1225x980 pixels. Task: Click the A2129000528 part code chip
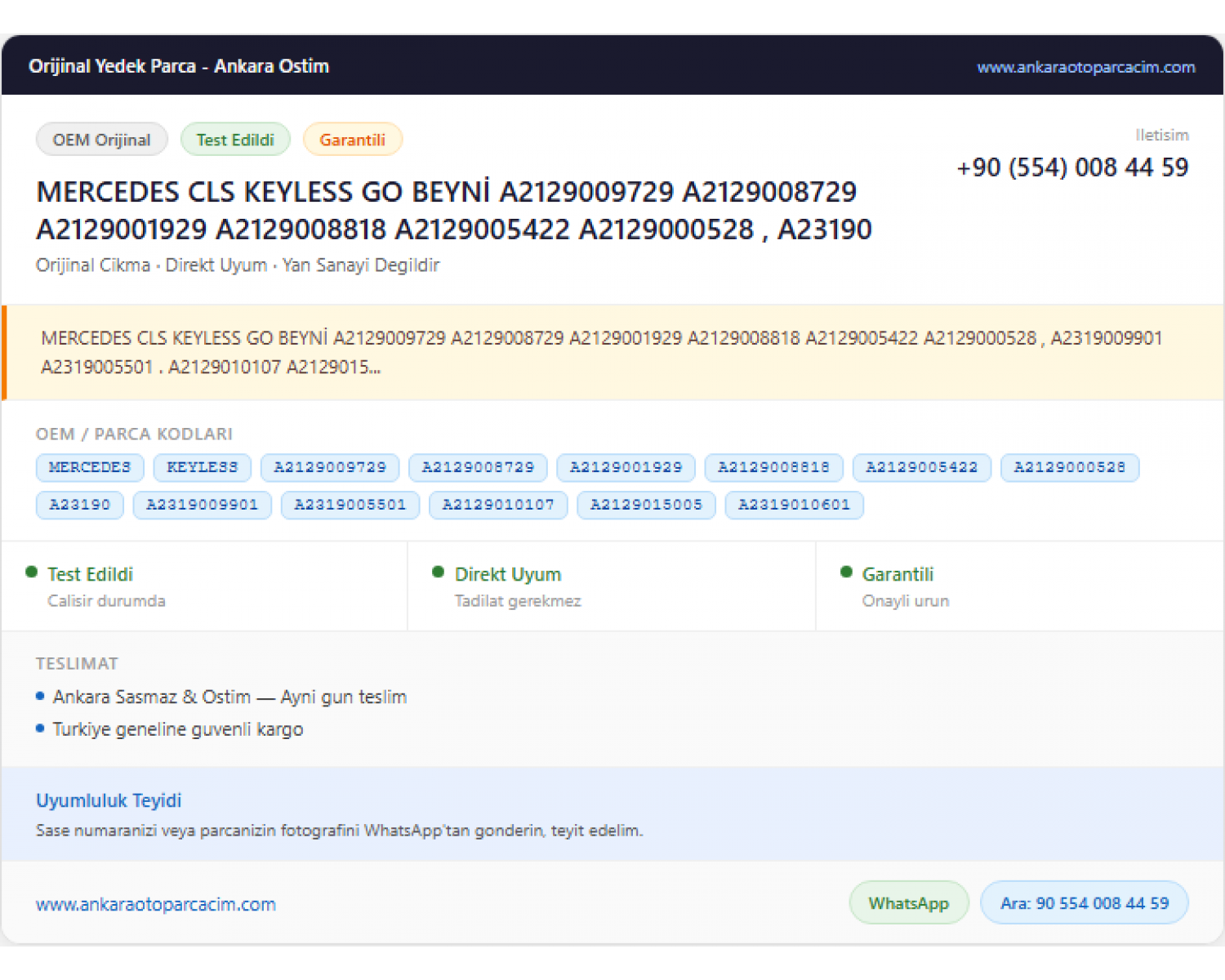(1070, 467)
